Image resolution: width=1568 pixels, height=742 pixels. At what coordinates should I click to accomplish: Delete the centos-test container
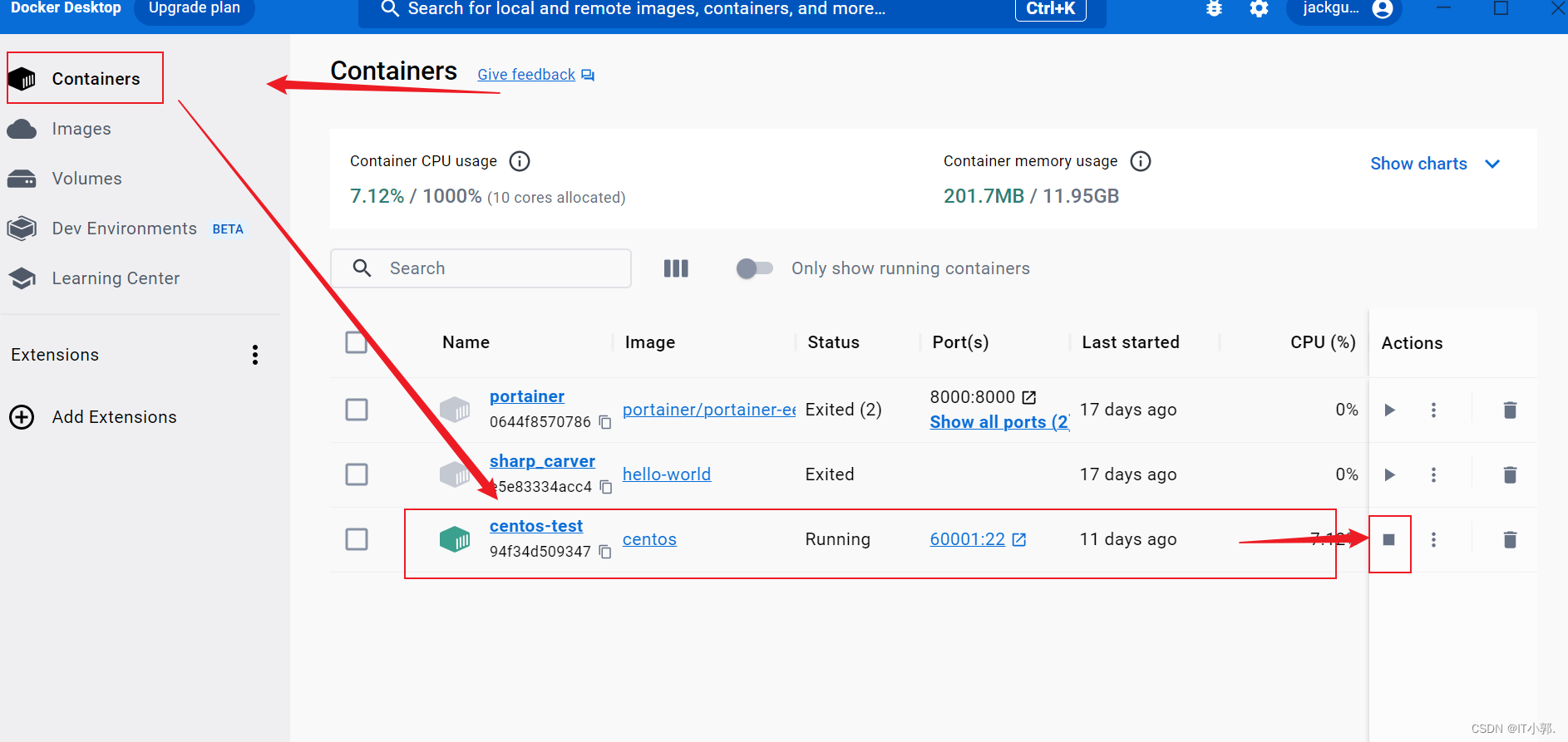click(x=1510, y=539)
